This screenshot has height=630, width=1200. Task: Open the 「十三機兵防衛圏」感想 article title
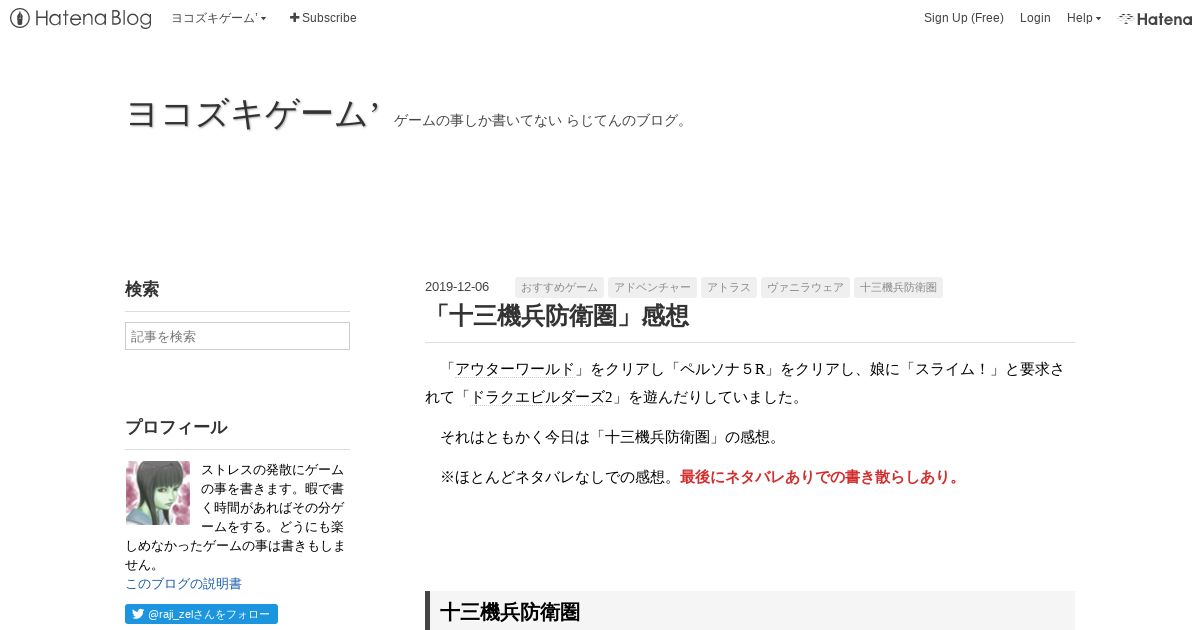pyautogui.click(x=557, y=316)
